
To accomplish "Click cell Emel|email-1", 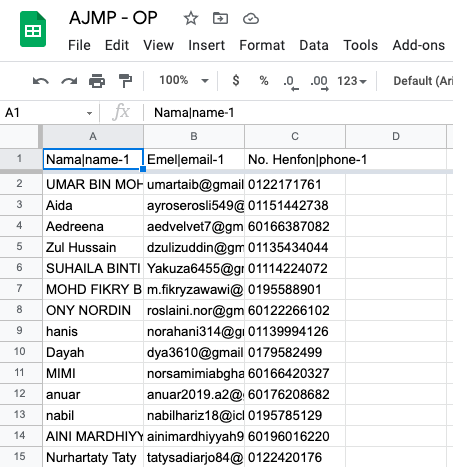I will coord(194,159).
